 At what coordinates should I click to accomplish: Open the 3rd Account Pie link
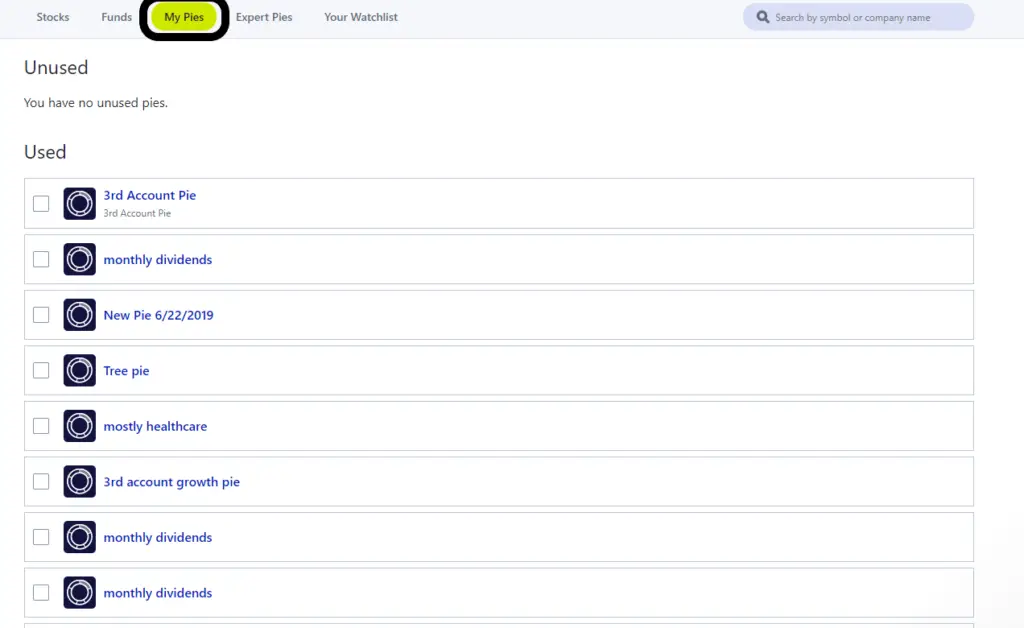pos(150,195)
